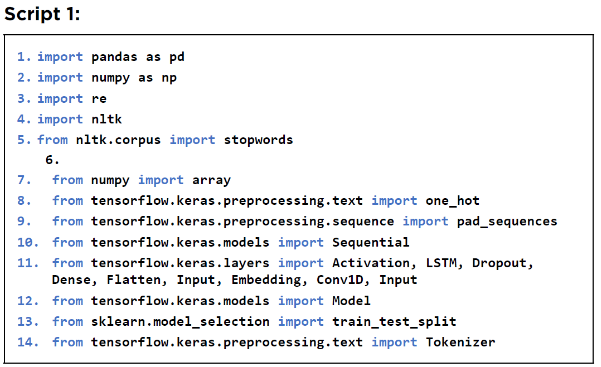601x367 pixels.
Task: Click 'array' on line 7
Action: click(x=212, y=180)
